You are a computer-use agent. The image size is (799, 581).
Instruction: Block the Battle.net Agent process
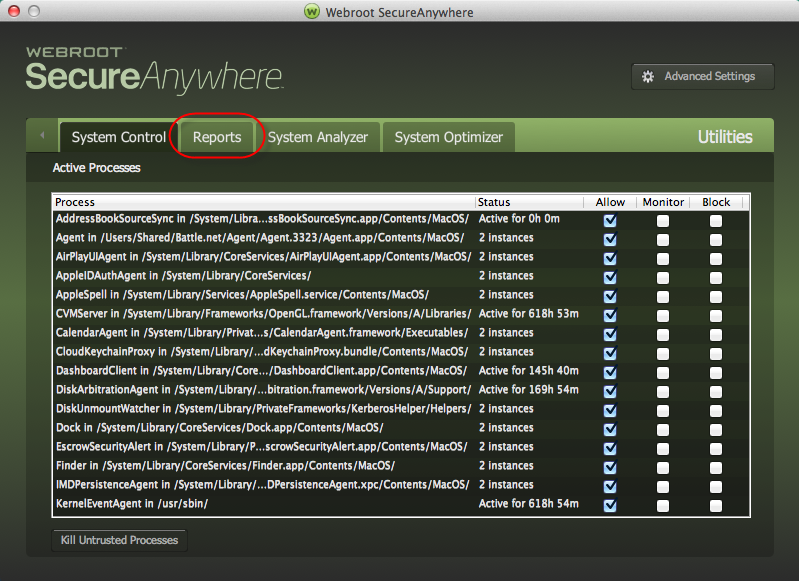[716, 240]
